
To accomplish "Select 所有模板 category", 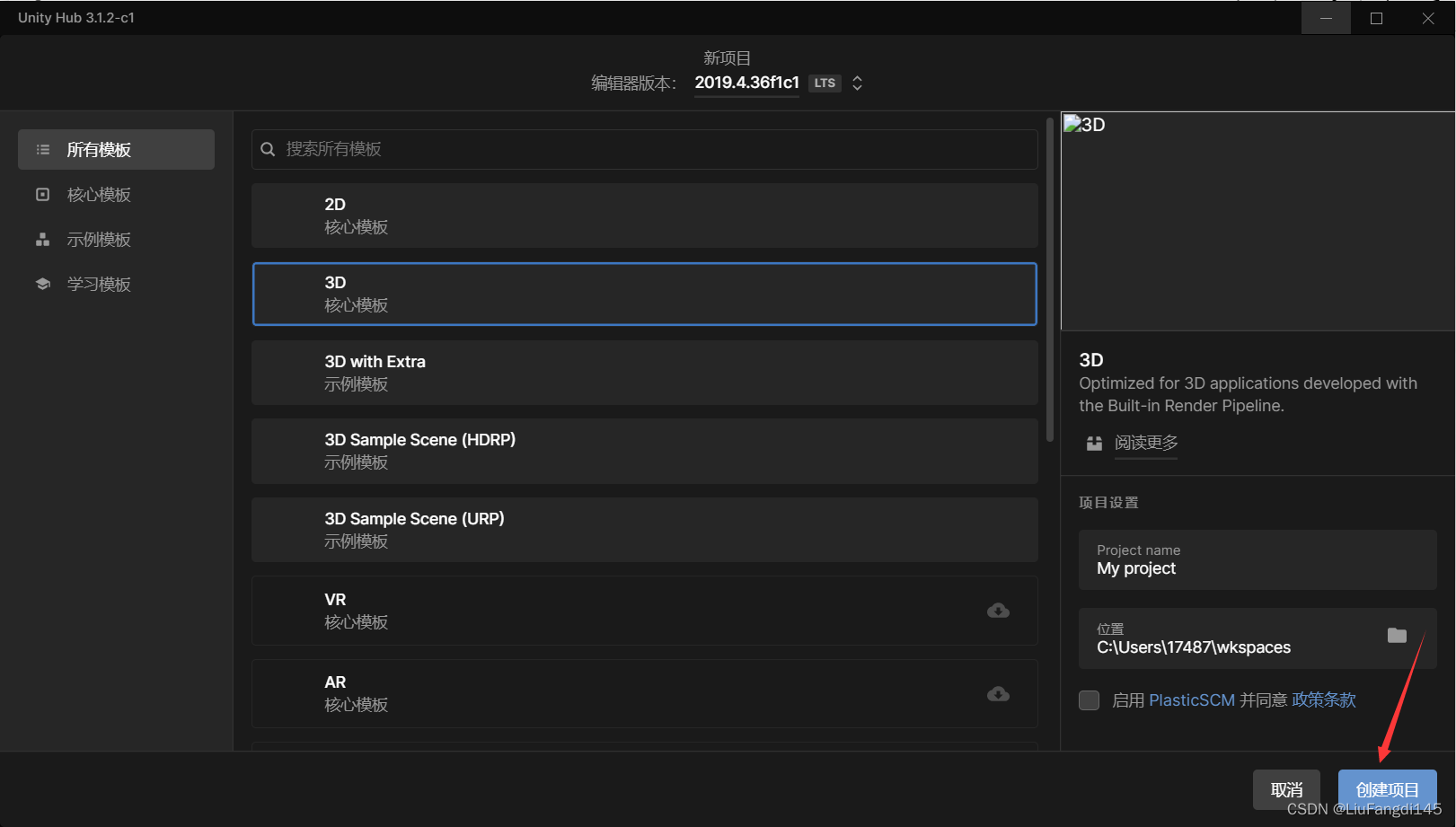I will click(116, 149).
